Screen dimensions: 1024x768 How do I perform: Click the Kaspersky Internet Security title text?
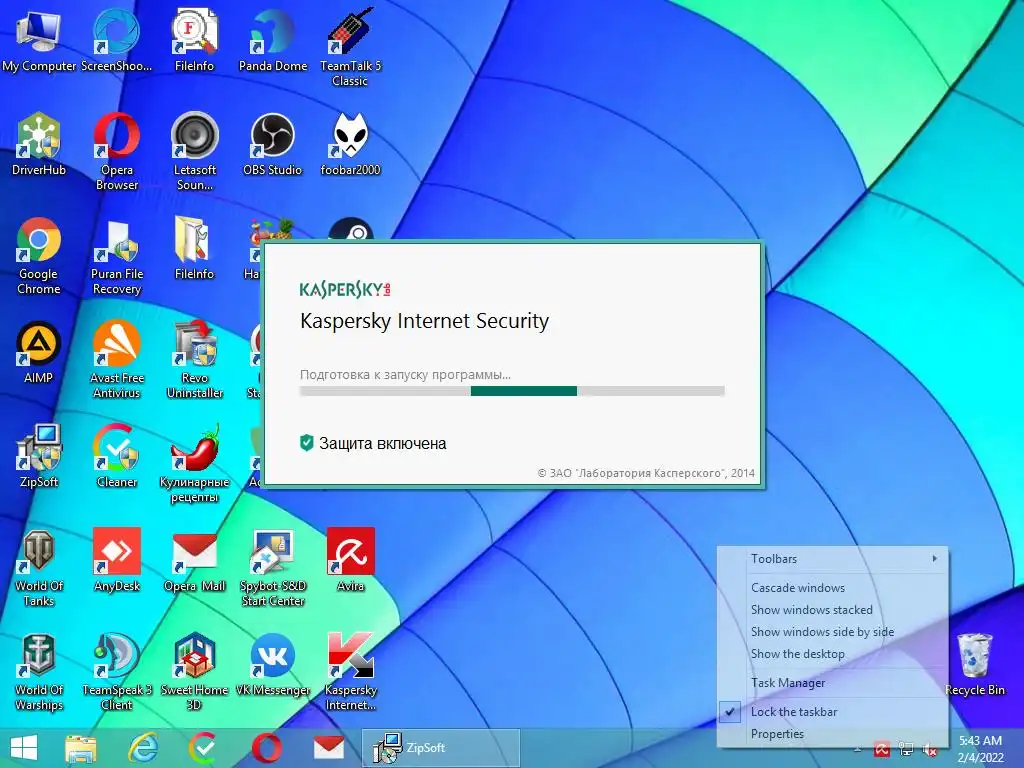[x=424, y=321]
